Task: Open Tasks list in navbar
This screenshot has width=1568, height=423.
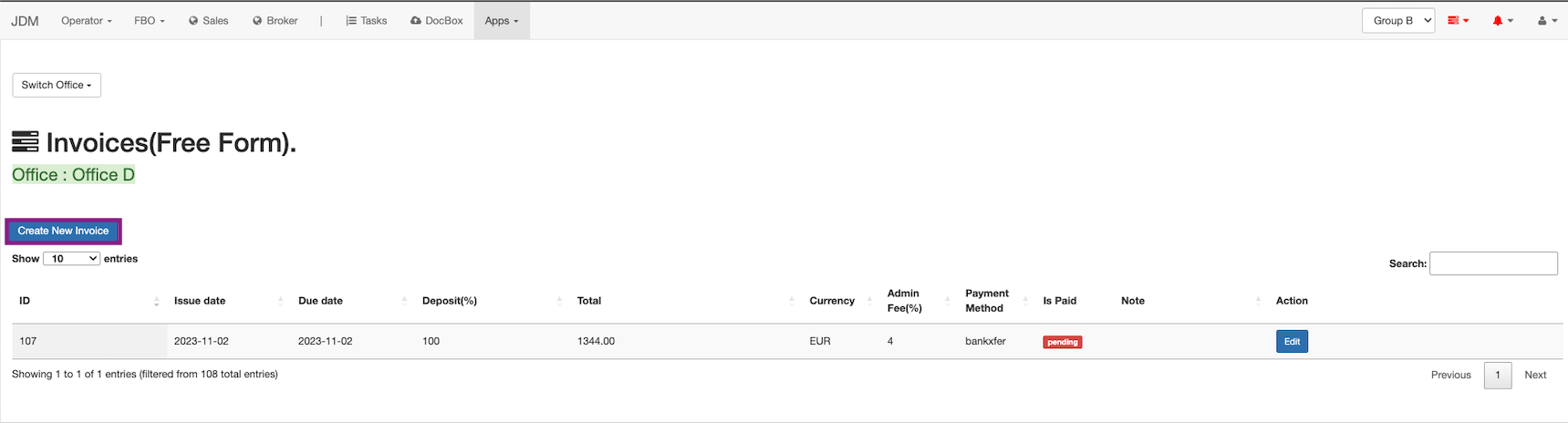Action: tap(366, 21)
